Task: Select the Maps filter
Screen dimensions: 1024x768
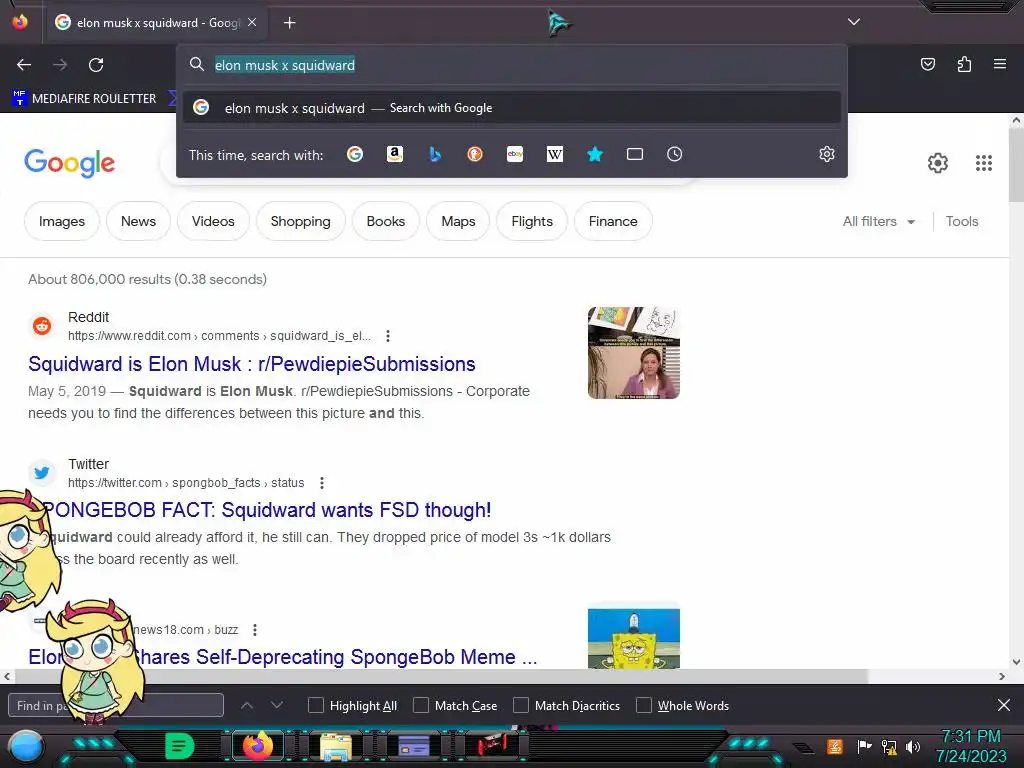Action: [x=458, y=221]
